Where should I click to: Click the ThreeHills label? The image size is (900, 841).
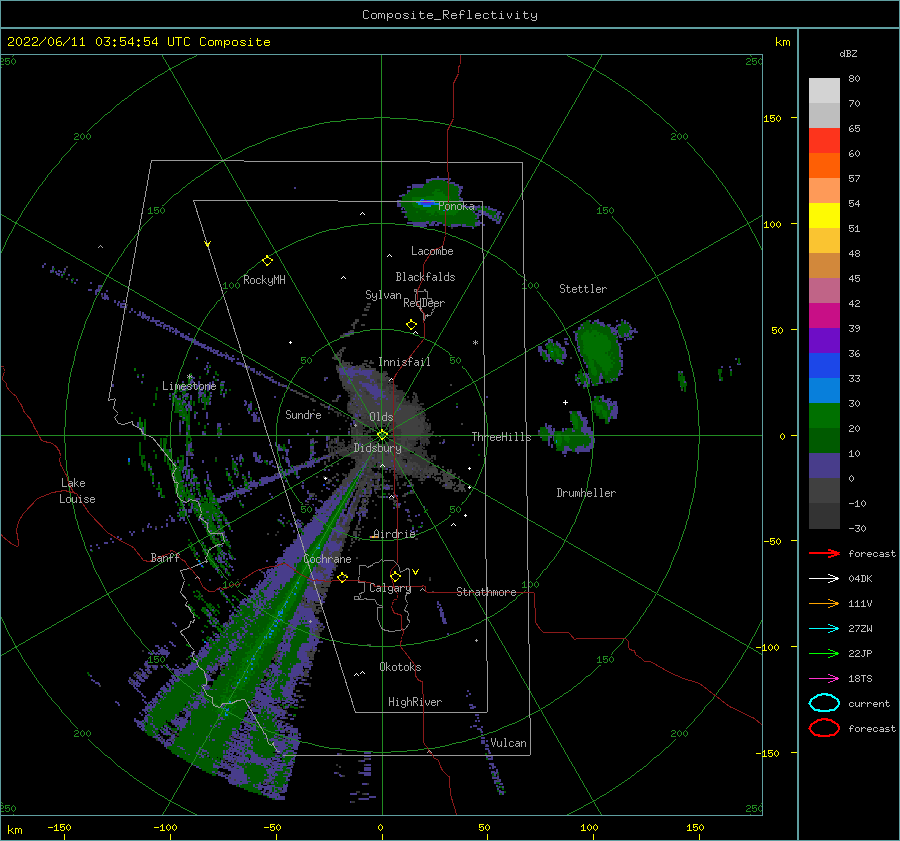(x=501, y=437)
